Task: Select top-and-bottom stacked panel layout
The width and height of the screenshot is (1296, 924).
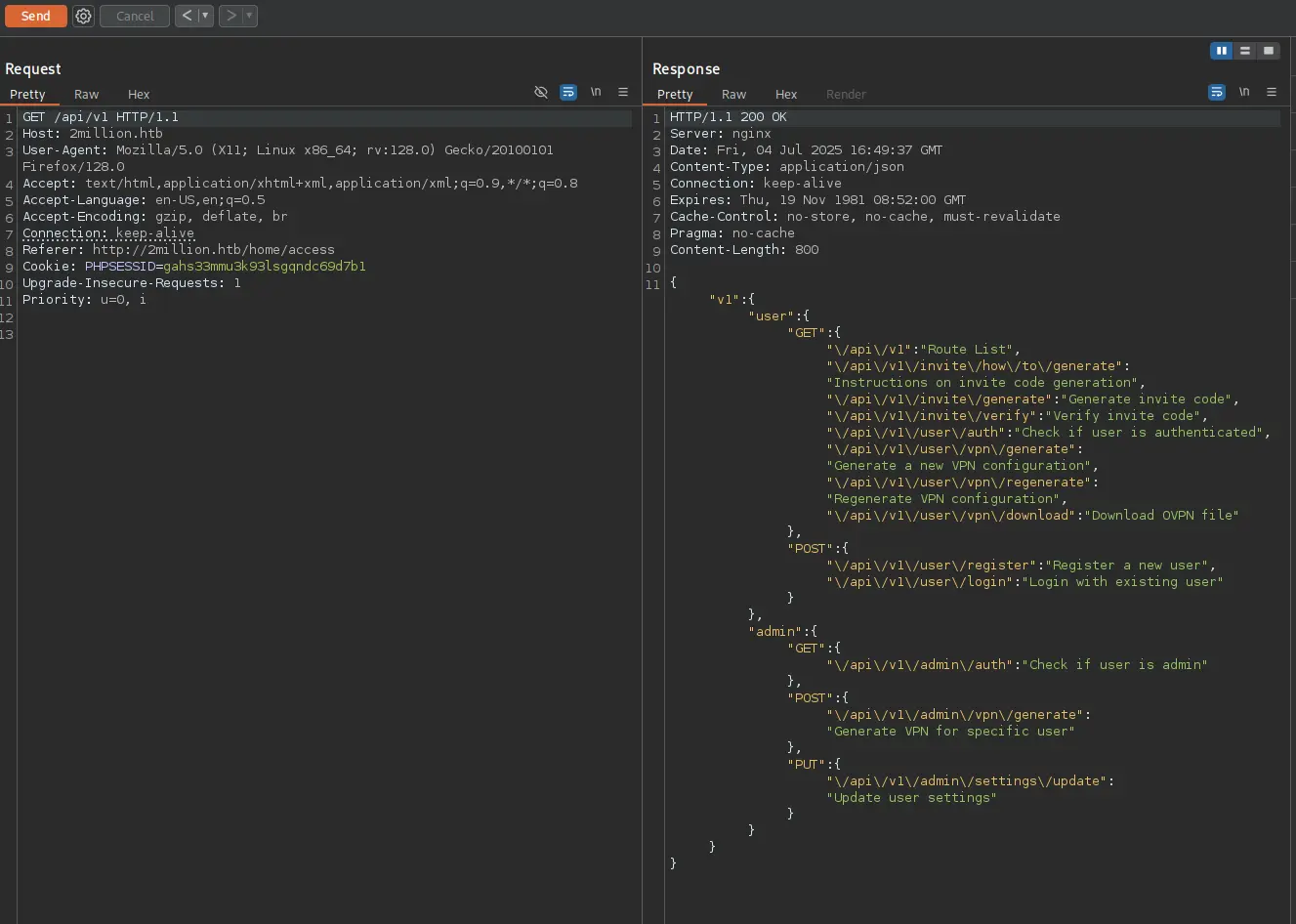Action: tap(1245, 51)
